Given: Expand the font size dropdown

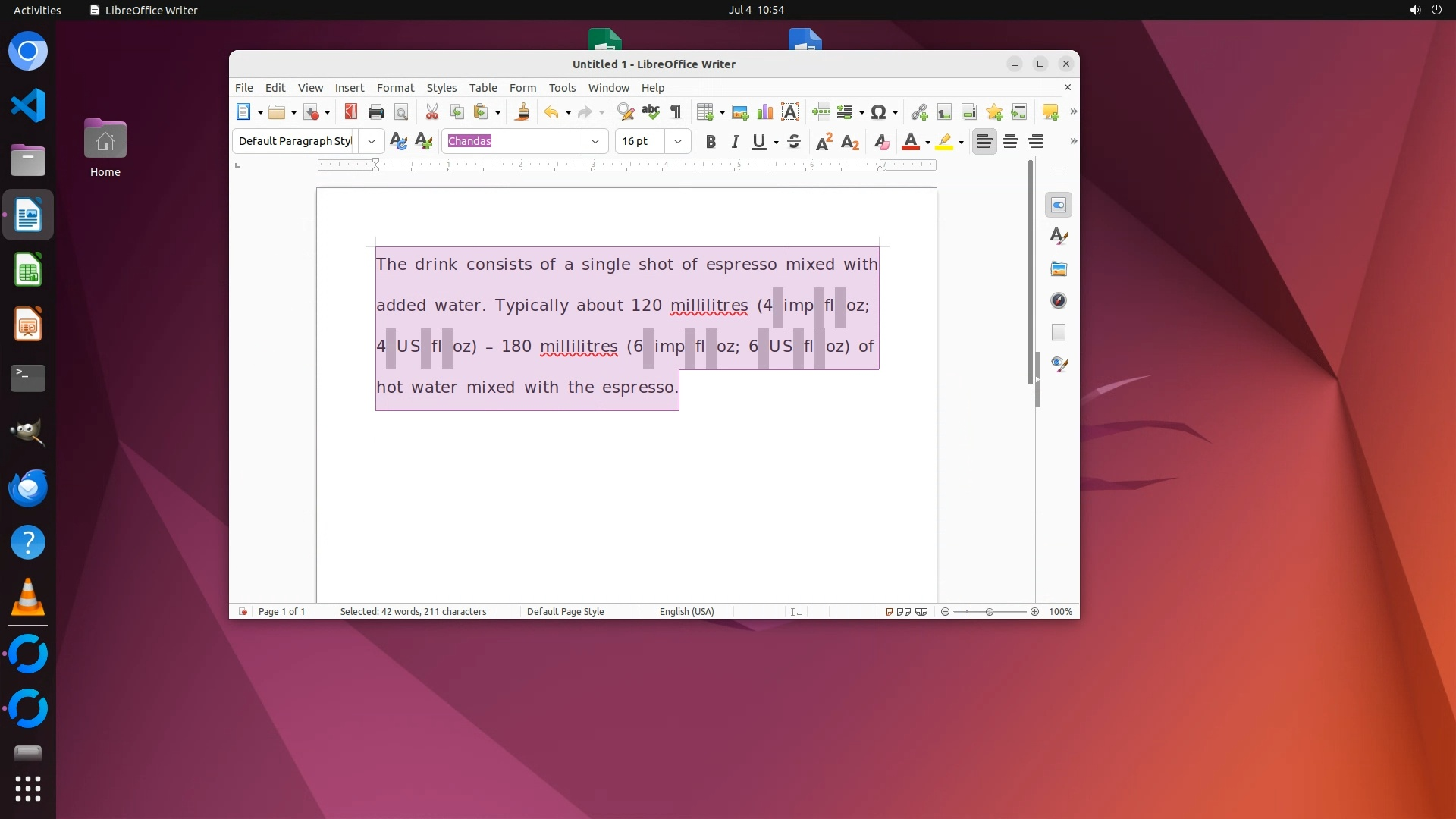Looking at the screenshot, I should [x=677, y=141].
